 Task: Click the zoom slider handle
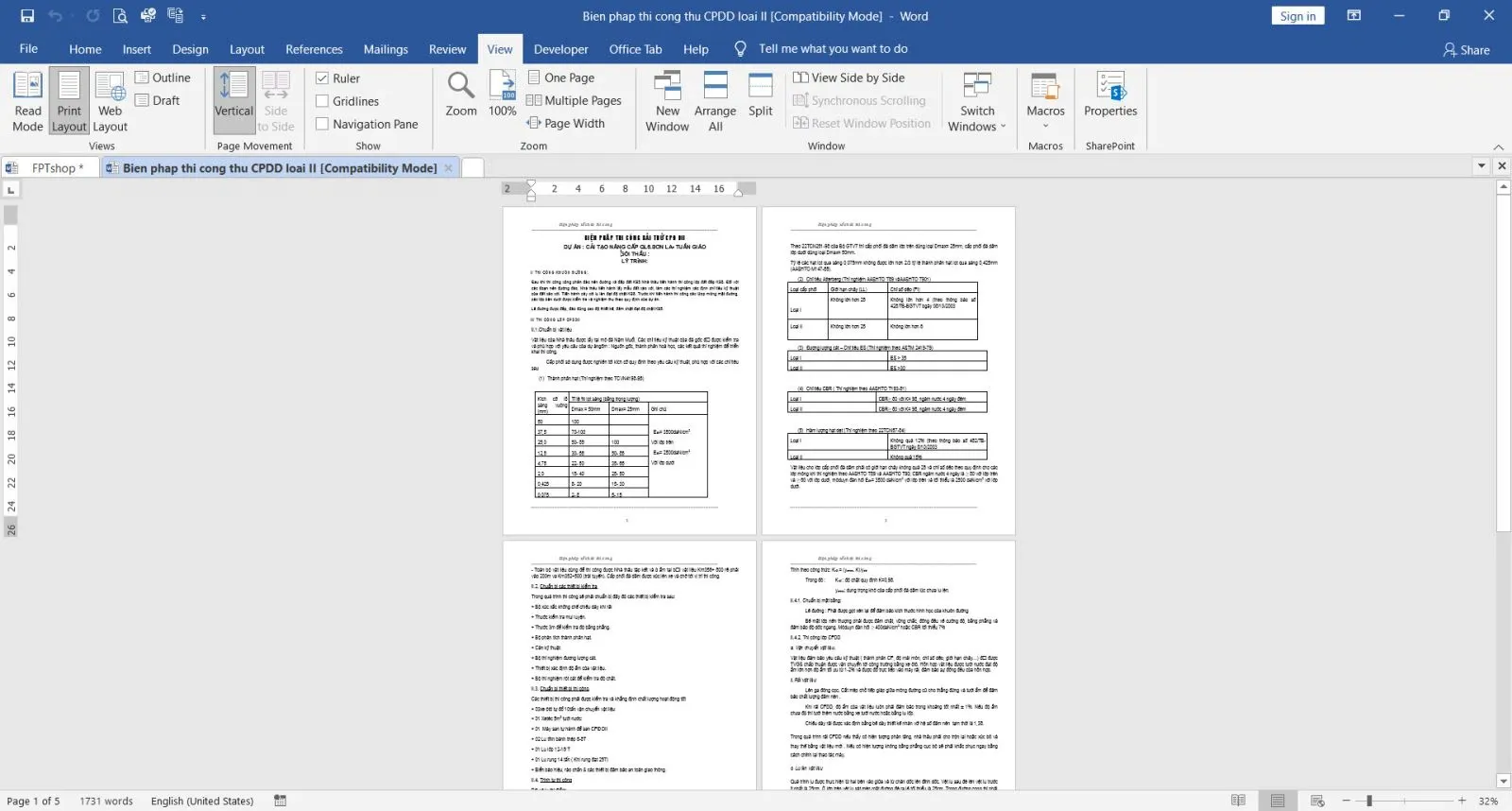pos(1369,801)
